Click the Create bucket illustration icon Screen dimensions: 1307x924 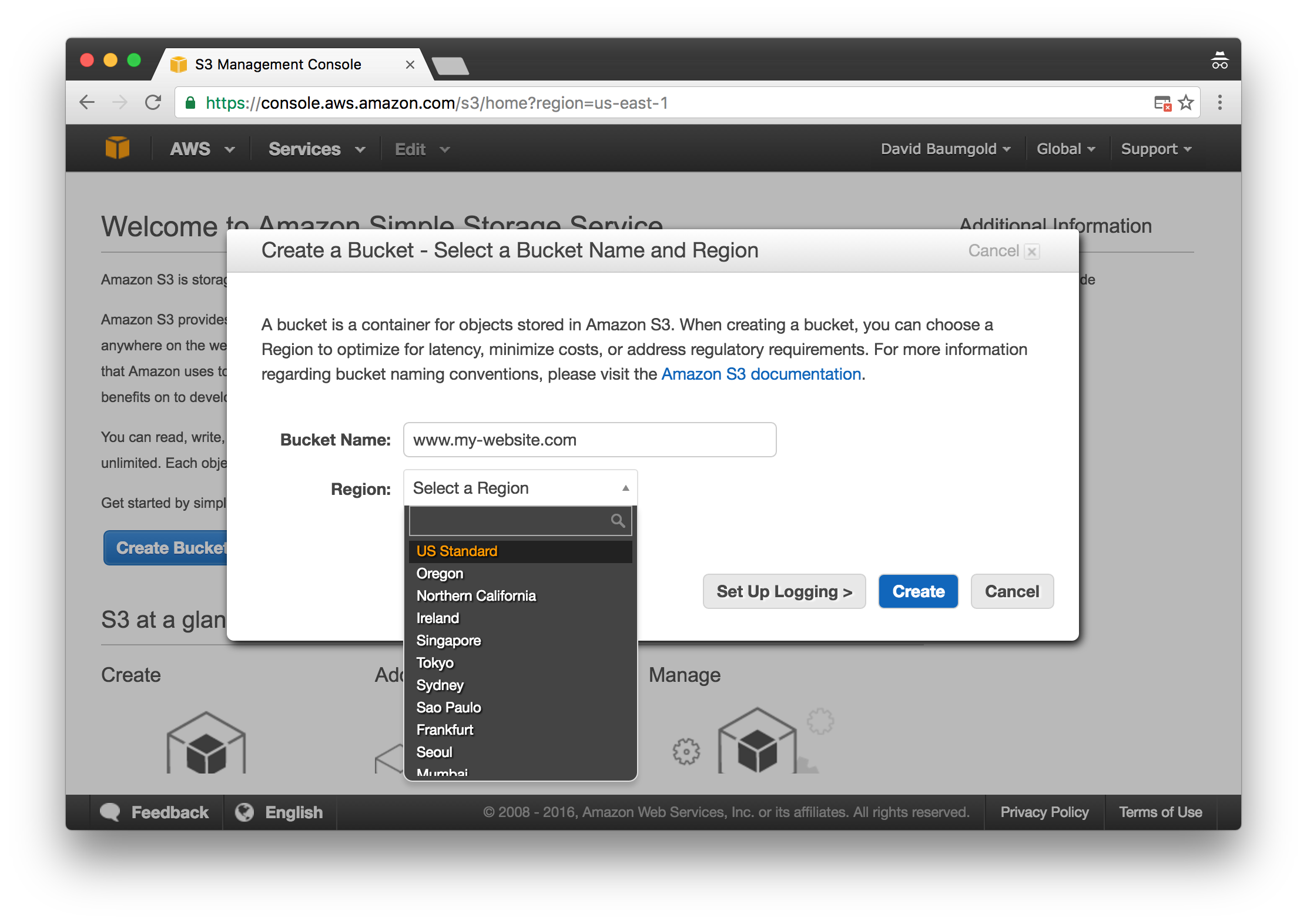coord(206,743)
